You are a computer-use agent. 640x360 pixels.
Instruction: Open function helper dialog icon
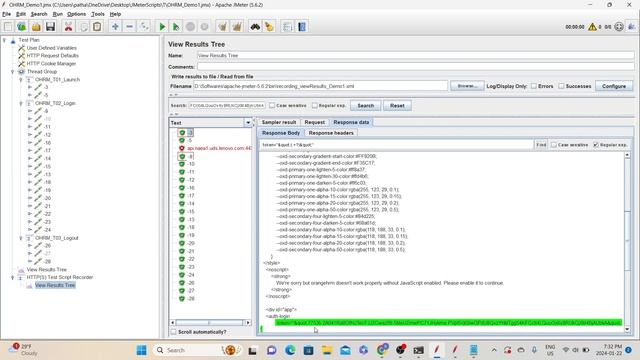pos(287,27)
